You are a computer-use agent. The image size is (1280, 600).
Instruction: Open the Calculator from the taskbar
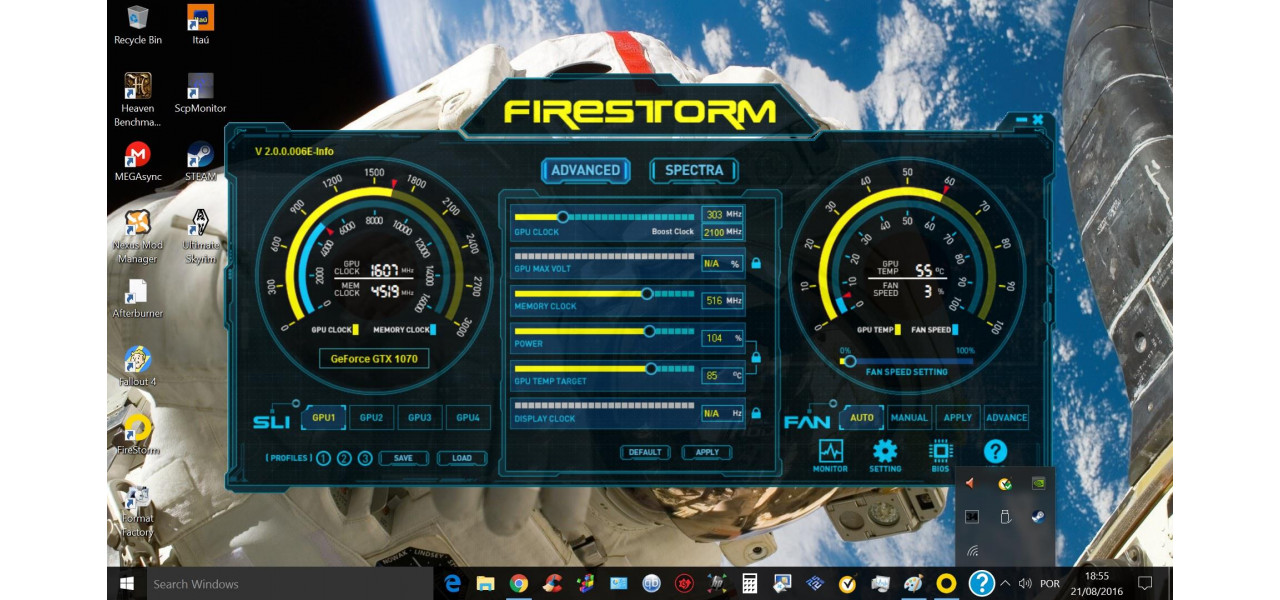pyautogui.click(x=749, y=583)
